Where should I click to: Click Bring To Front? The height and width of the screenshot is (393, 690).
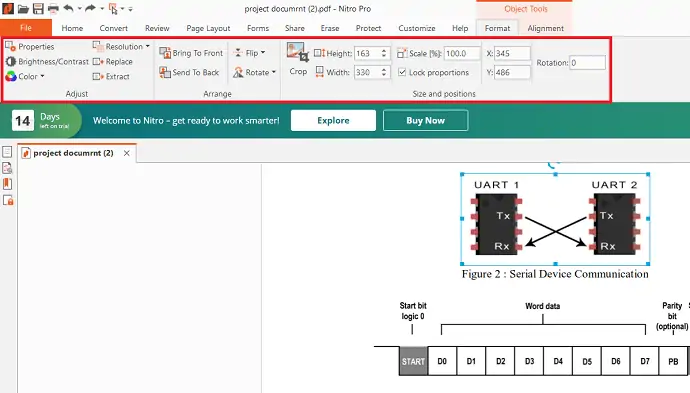(x=191, y=53)
